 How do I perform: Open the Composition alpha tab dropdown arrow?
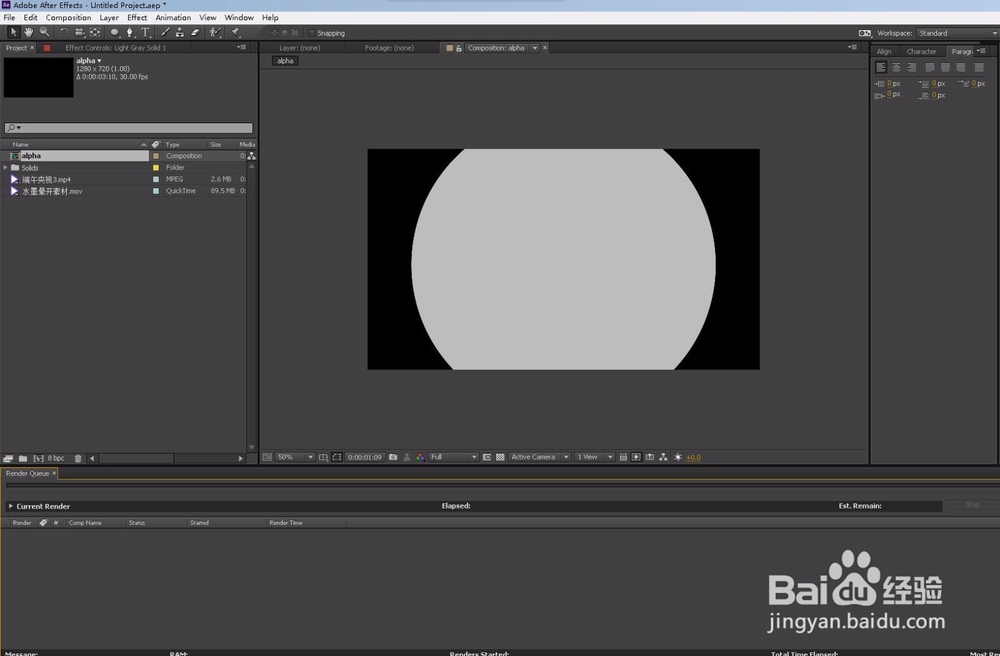click(534, 48)
